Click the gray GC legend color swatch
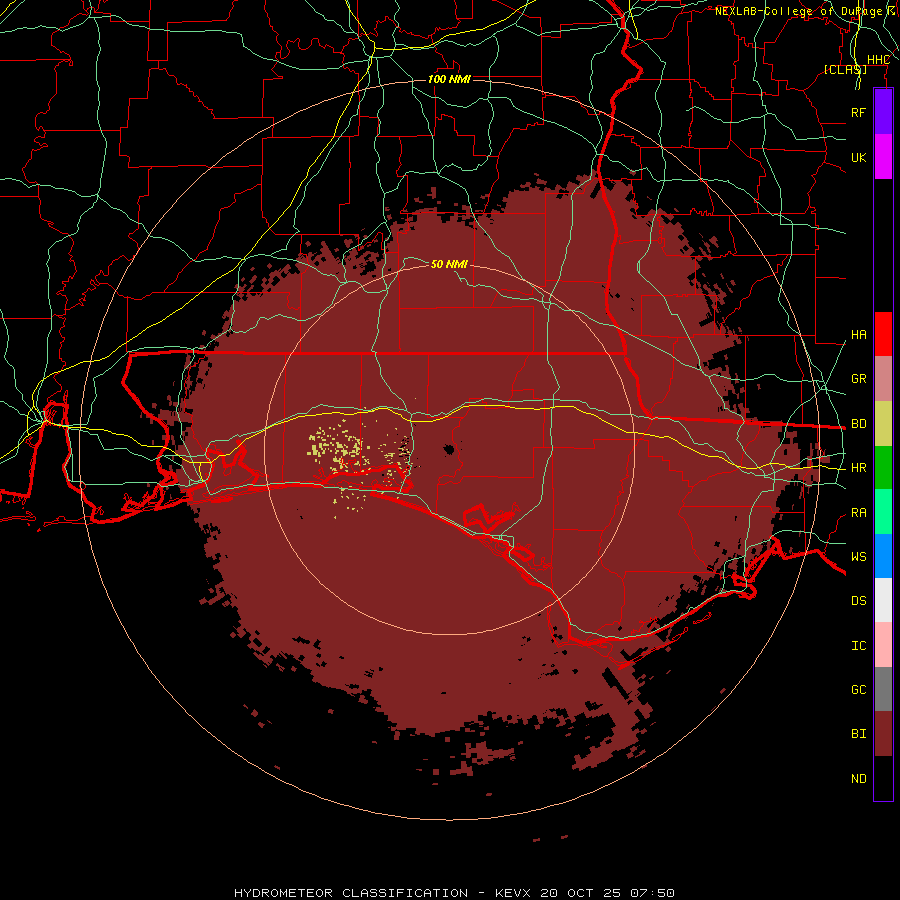 883,689
